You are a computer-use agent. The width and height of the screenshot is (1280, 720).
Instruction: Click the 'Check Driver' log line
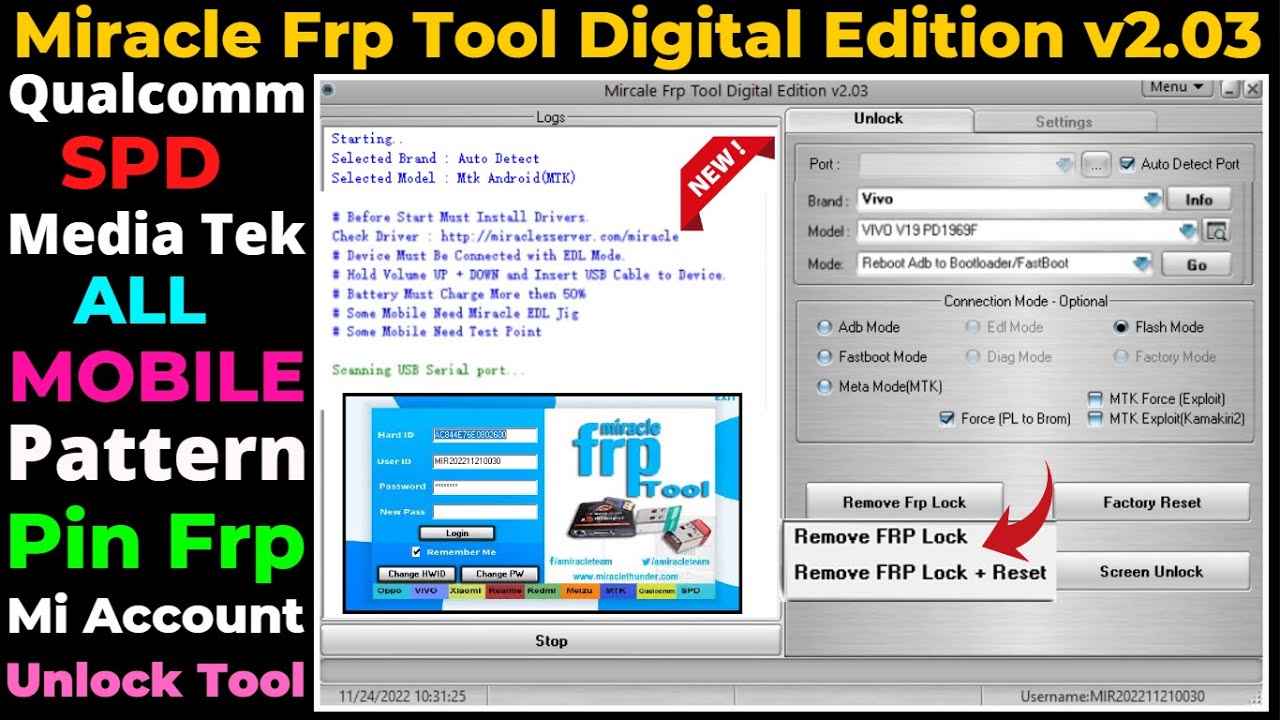click(505, 237)
